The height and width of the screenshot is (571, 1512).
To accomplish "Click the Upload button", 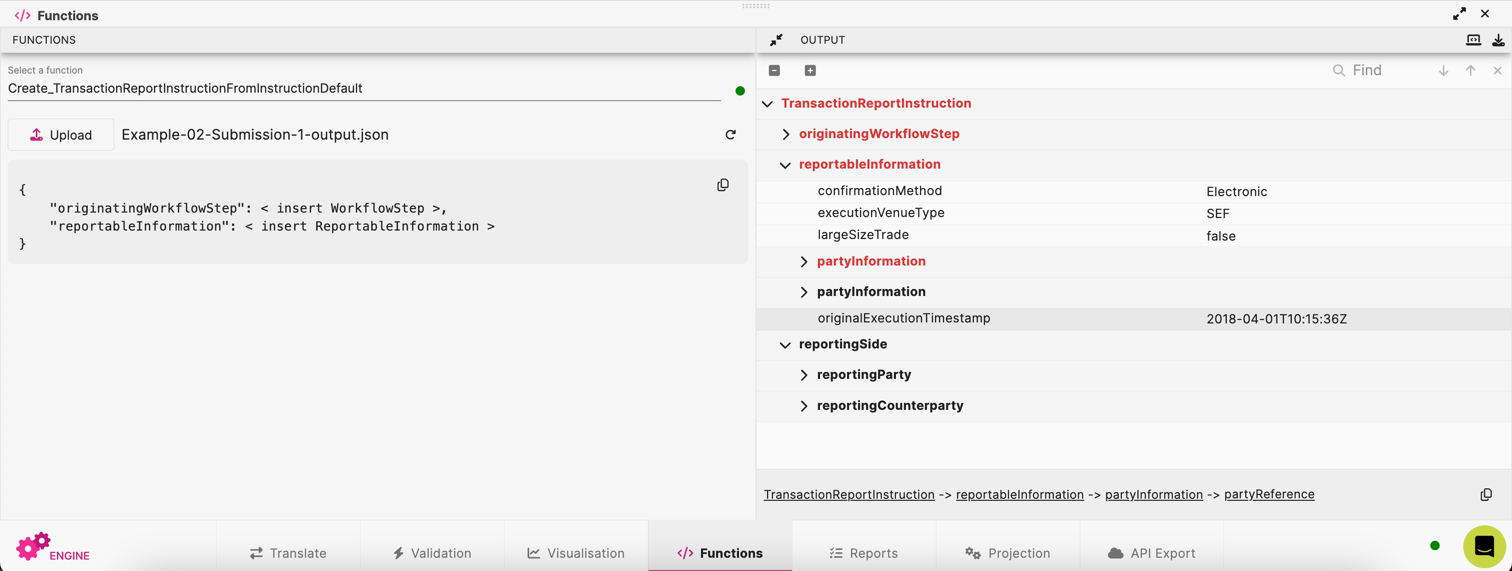I will [61, 135].
